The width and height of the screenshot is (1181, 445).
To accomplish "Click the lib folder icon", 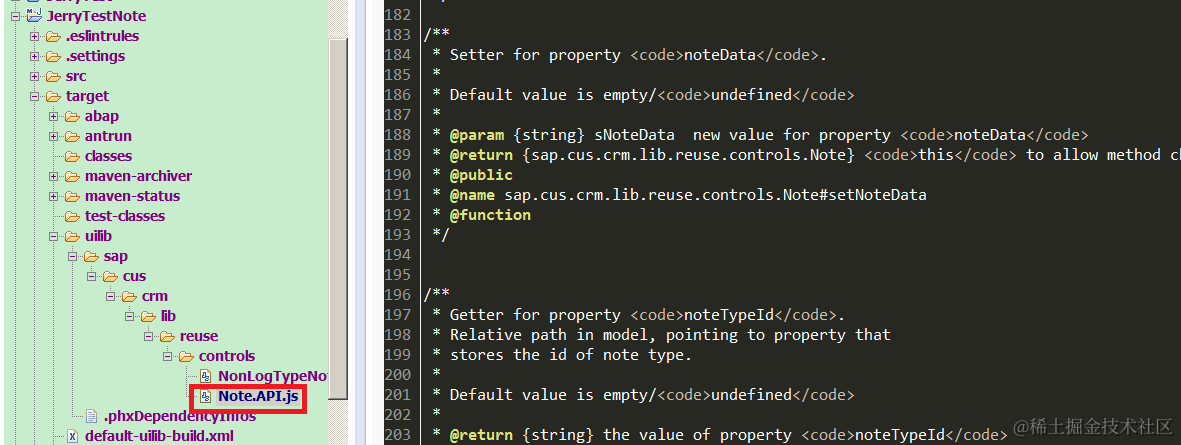I will tap(148, 316).
